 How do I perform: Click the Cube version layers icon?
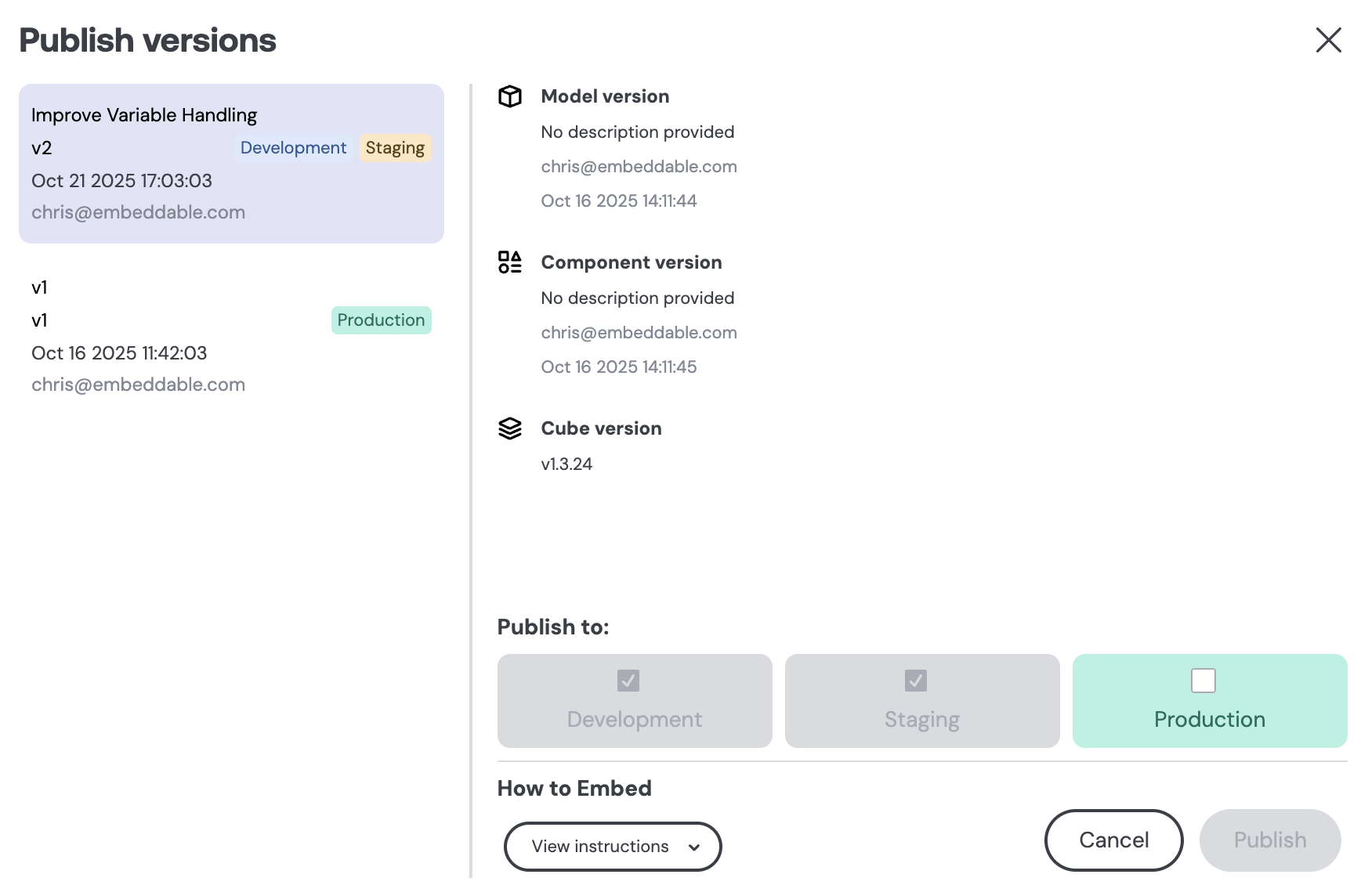click(x=510, y=428)
